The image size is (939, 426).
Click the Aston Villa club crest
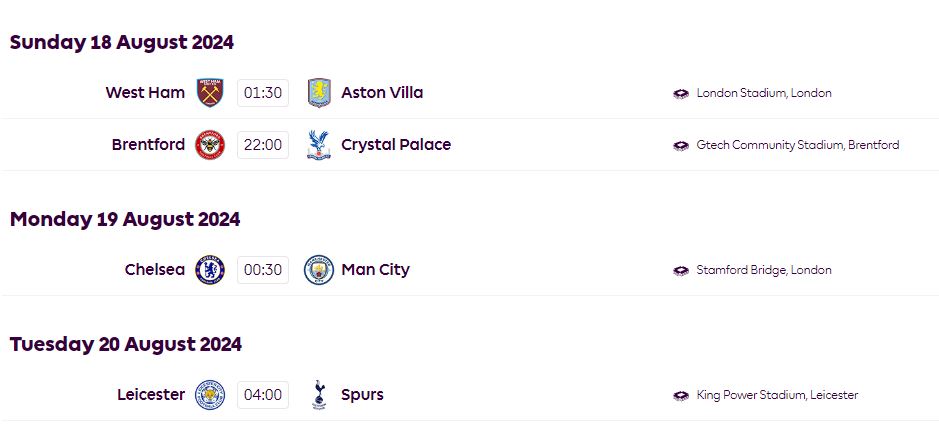[319, 93]
